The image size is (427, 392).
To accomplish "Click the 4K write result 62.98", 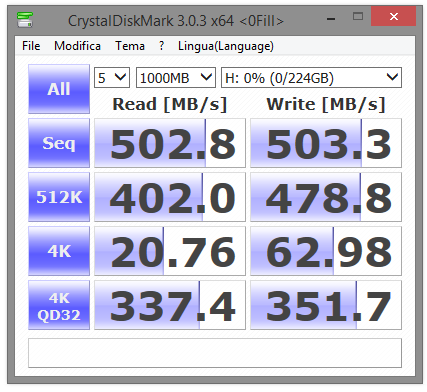I will 326,251.
